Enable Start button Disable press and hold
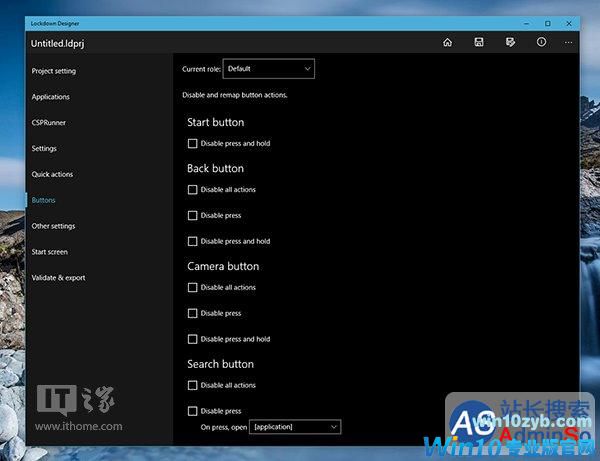This screenshot has width=600, height=461. pos(192,143)
